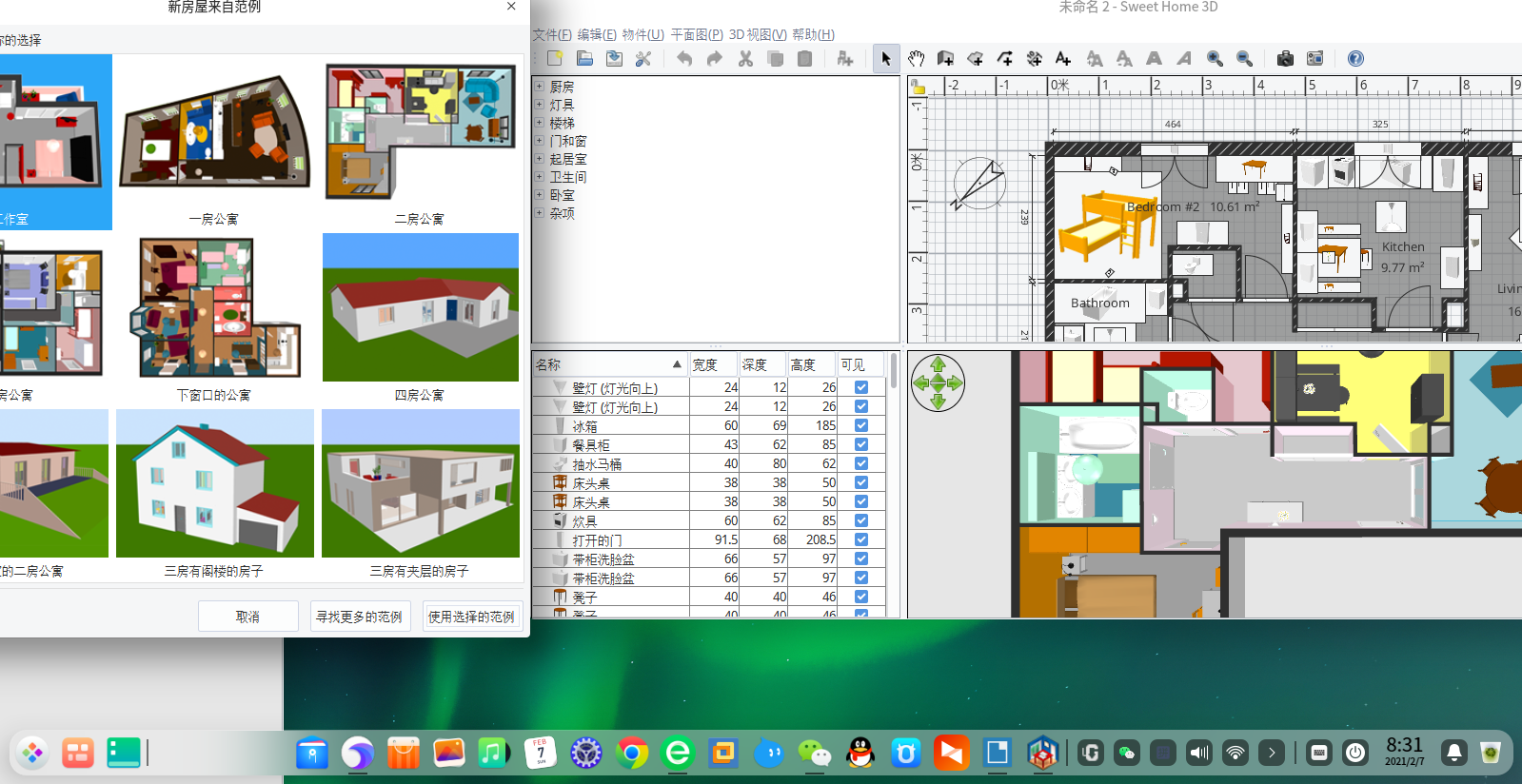Expand the 卧室 furniture category
The height and width of the screenshot is (784, 1522).
click(540, 195)
